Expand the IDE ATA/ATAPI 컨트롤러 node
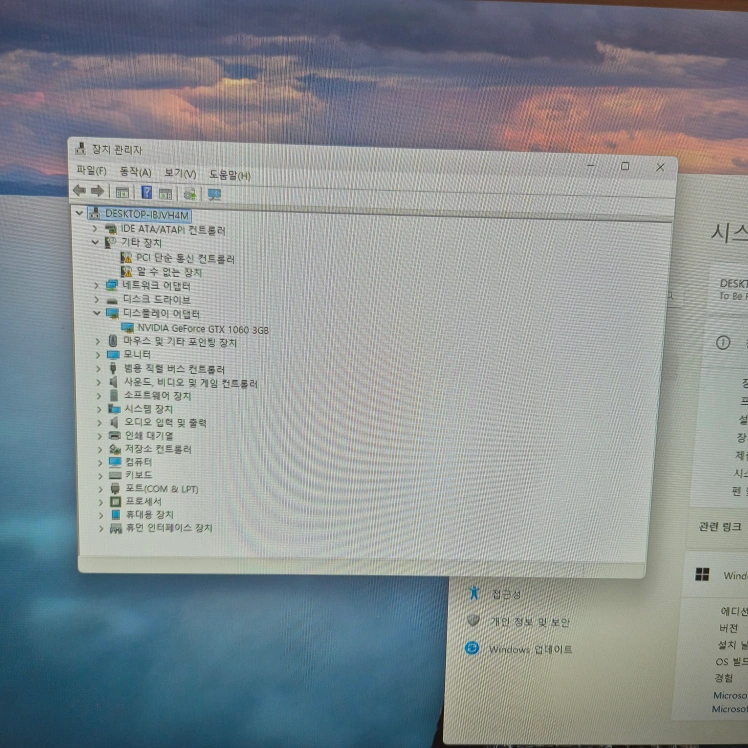This screenshot has width=748, height=748. click(x=94, y=229)
